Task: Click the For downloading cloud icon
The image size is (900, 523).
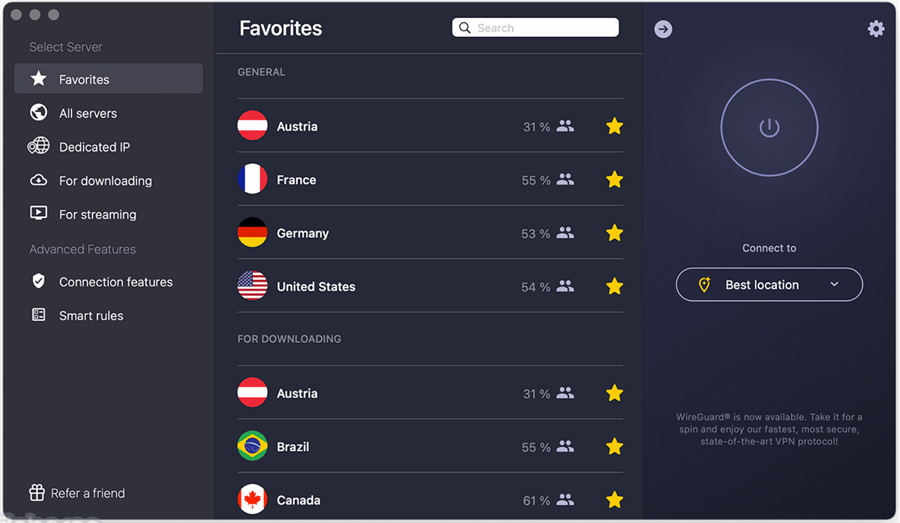Action: (x=39, y=181)
